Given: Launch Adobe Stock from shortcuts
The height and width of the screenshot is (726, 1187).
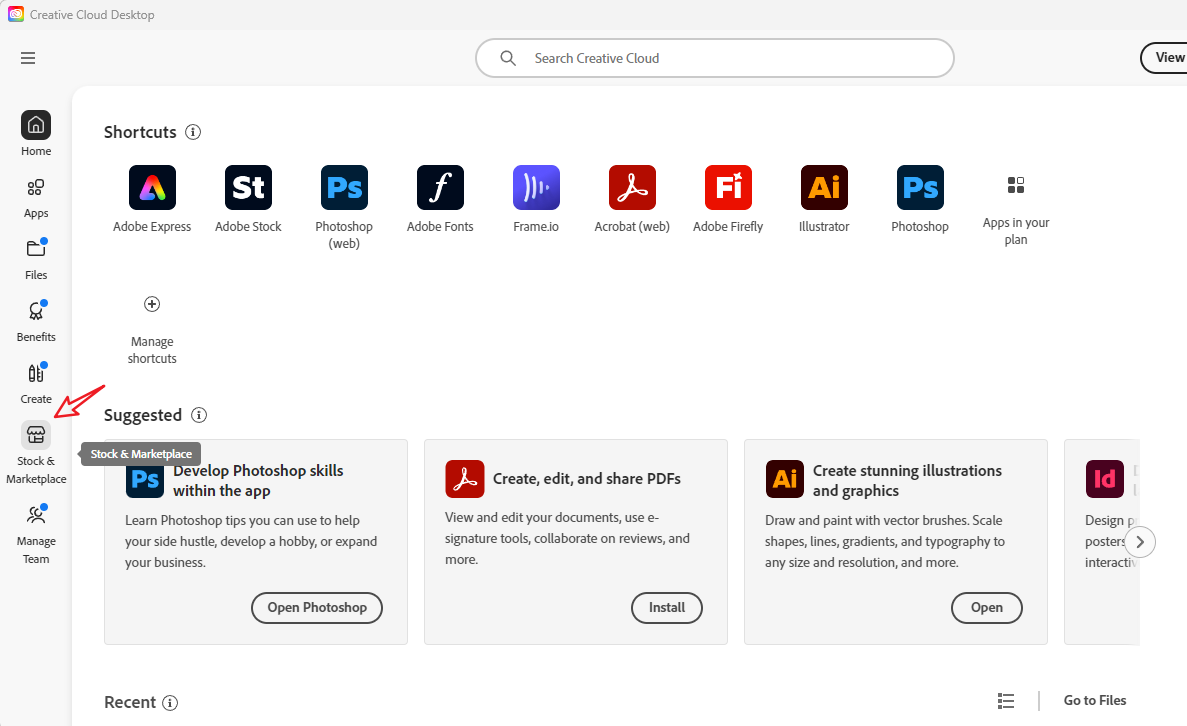Looking at the screenshot, I should [248, 188].
